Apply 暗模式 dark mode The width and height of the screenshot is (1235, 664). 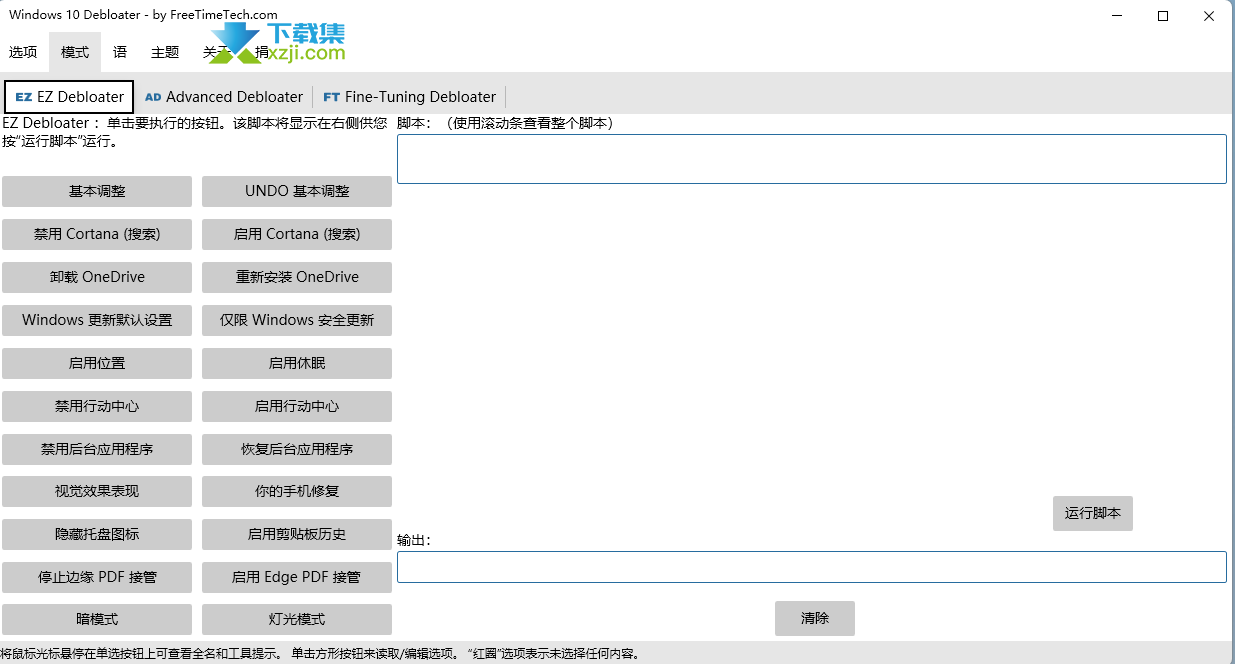click(x=97, y=619)
